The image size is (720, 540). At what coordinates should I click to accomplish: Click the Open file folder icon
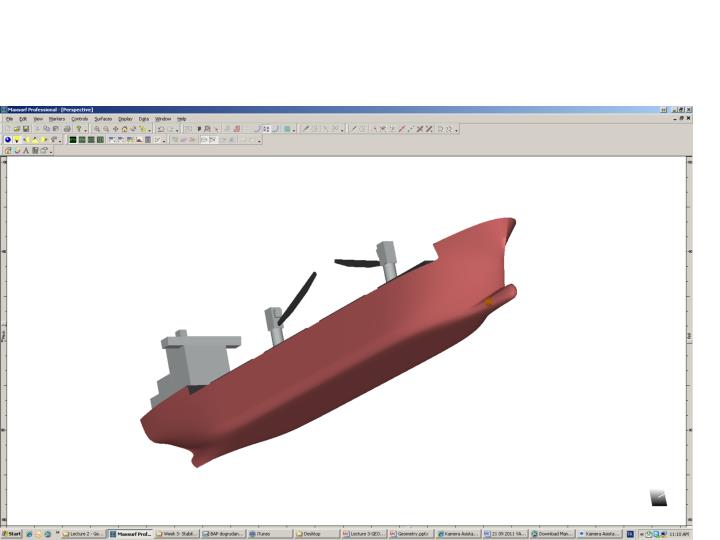(18, 129)
